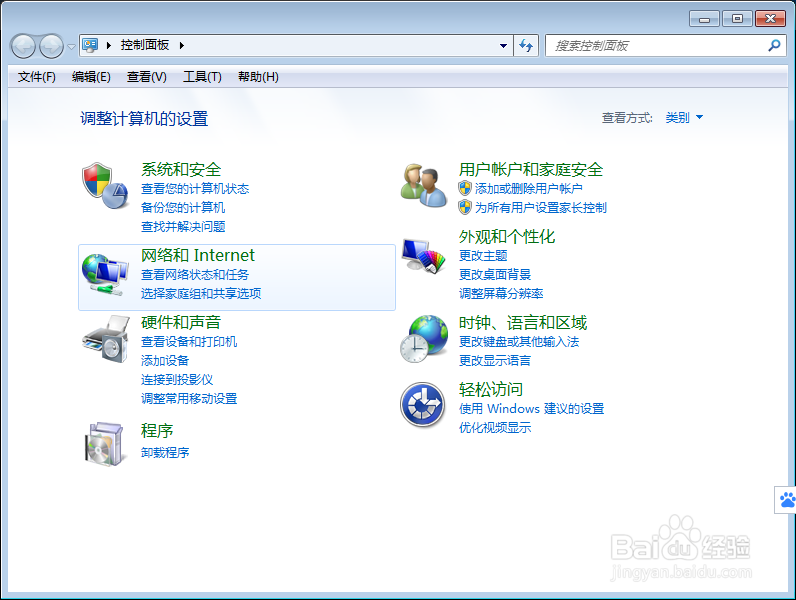The width and height of the screenshot is (796, 600).
Task: Close the Control Panel window
Action: (x=770, y=19)
